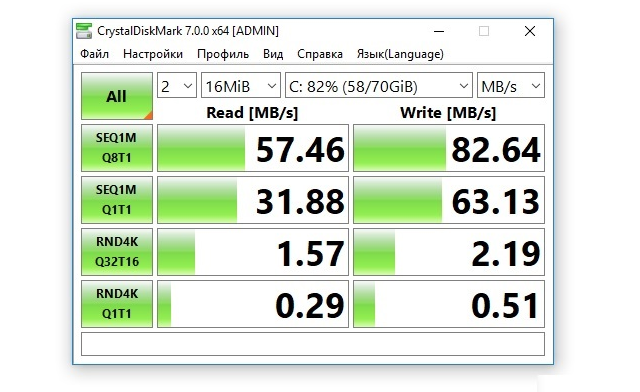Select the 63.13 write result

click(449, 200)
